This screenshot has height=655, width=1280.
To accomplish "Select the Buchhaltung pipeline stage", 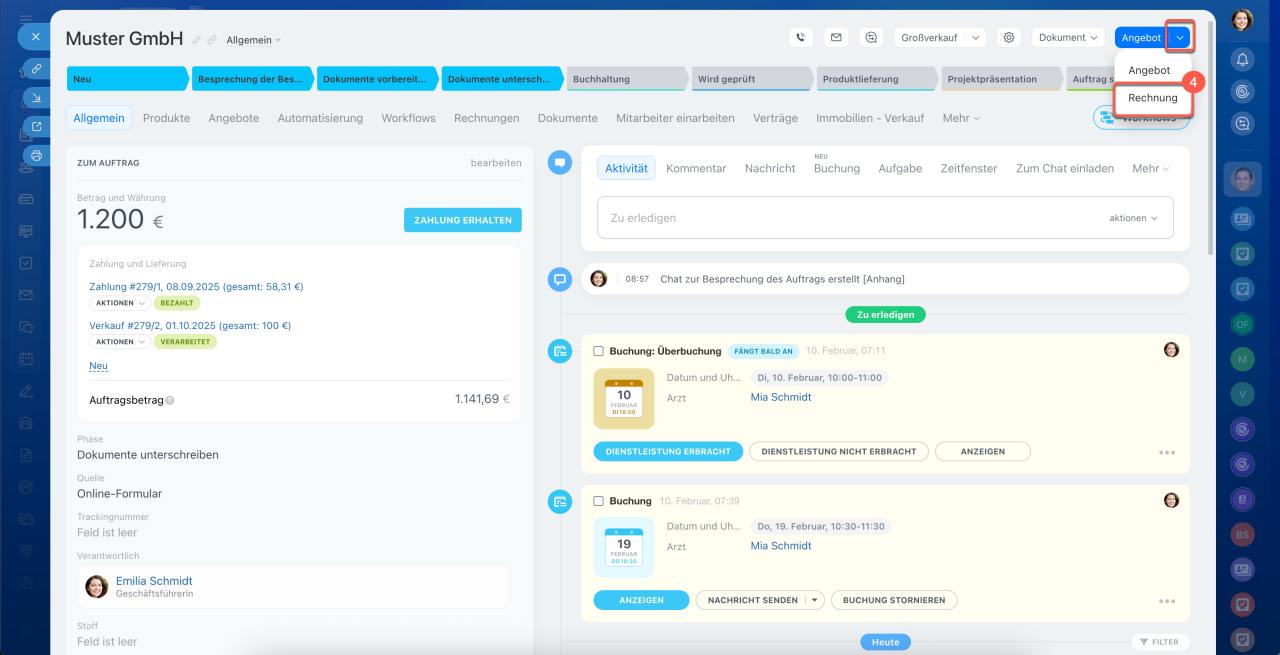I will pyautogui.click(x=625, y=79).
